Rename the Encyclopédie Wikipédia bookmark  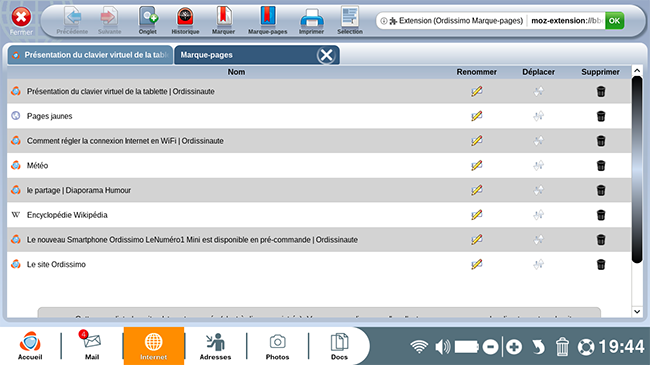[477, 215]
